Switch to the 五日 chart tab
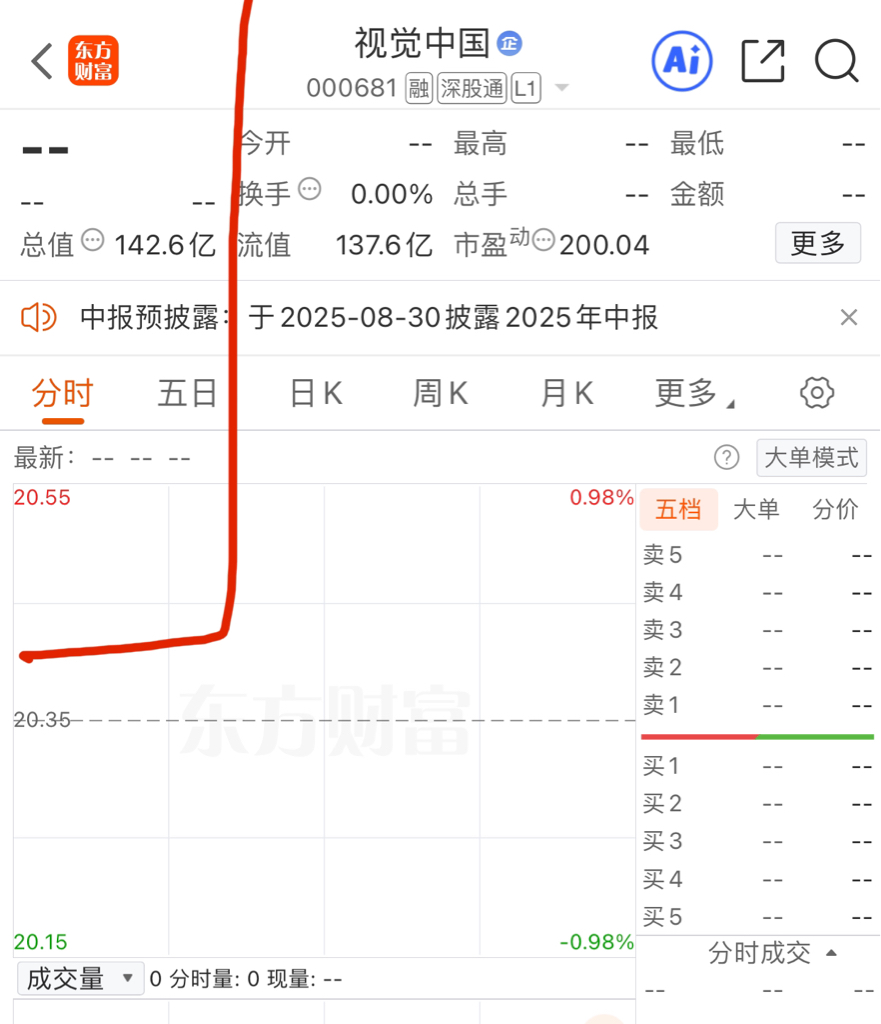 pyautogui.click(x=187, y=394)
